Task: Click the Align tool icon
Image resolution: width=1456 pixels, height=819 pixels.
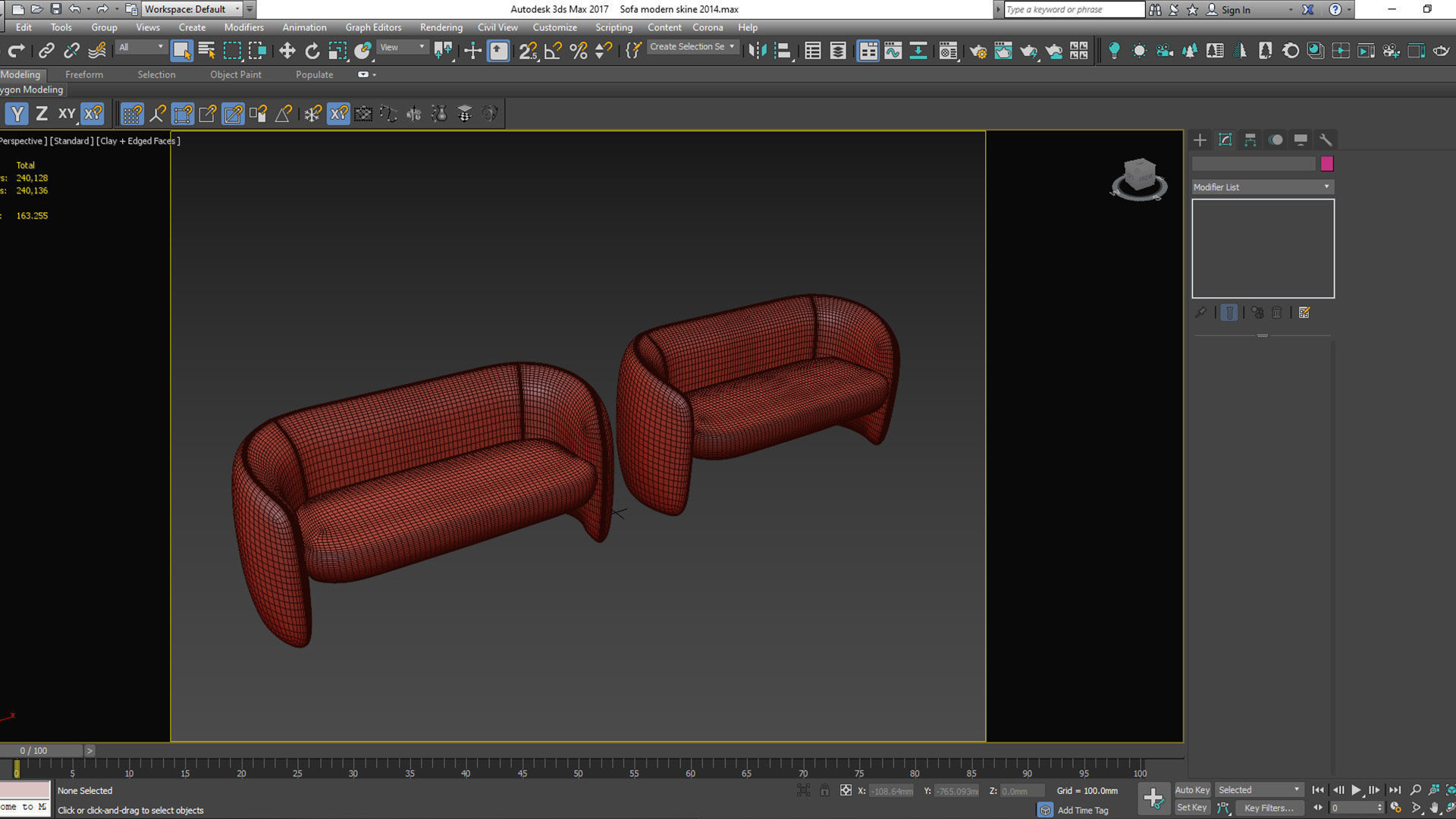Action: (x=783, y=51)
